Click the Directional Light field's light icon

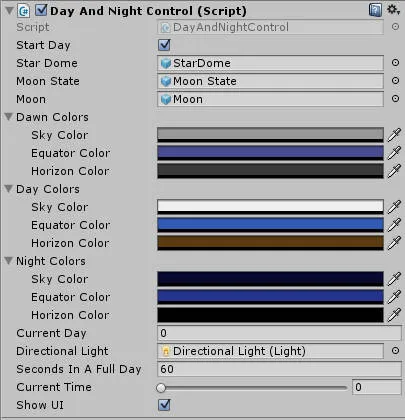pos(165,351)
